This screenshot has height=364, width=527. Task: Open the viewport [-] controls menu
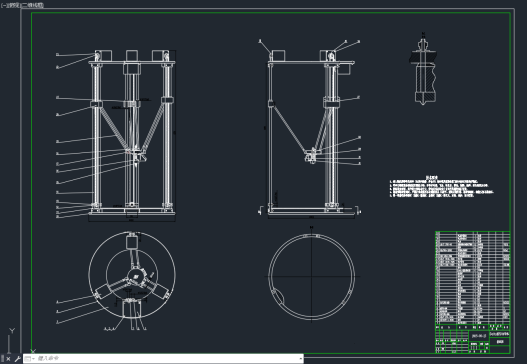(2, 5)
